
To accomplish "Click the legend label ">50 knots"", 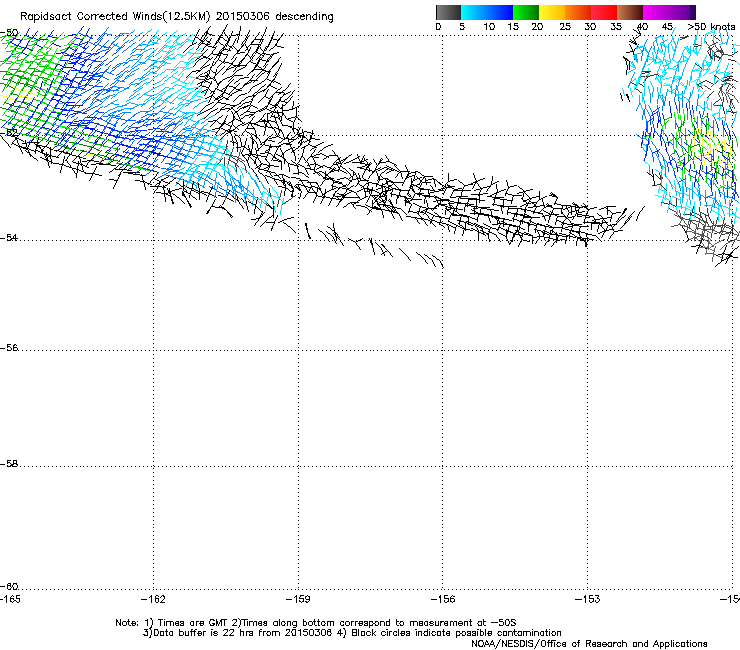I will click(711, 27).
